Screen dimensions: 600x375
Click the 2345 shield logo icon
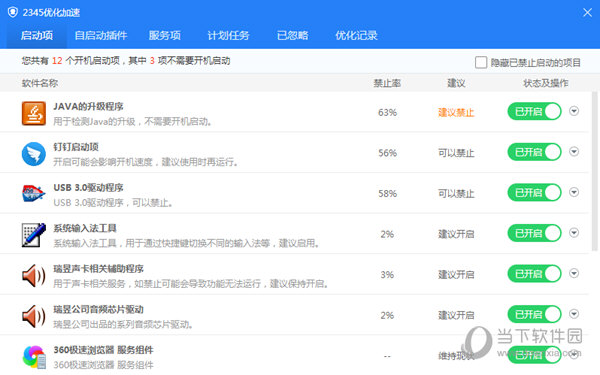point(13,12)
